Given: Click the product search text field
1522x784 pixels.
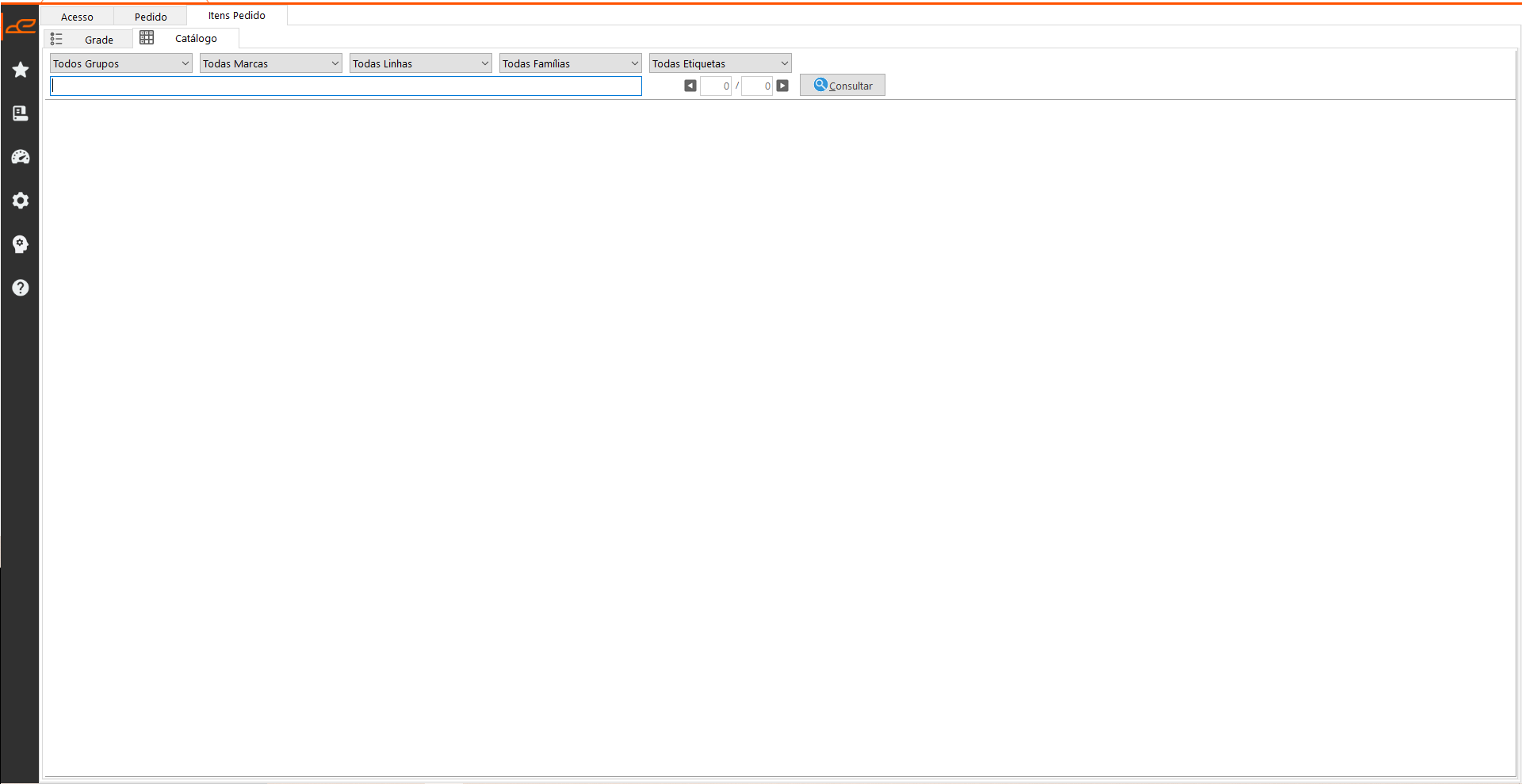Looking at the screenshot, I should [x=346, y=86].
